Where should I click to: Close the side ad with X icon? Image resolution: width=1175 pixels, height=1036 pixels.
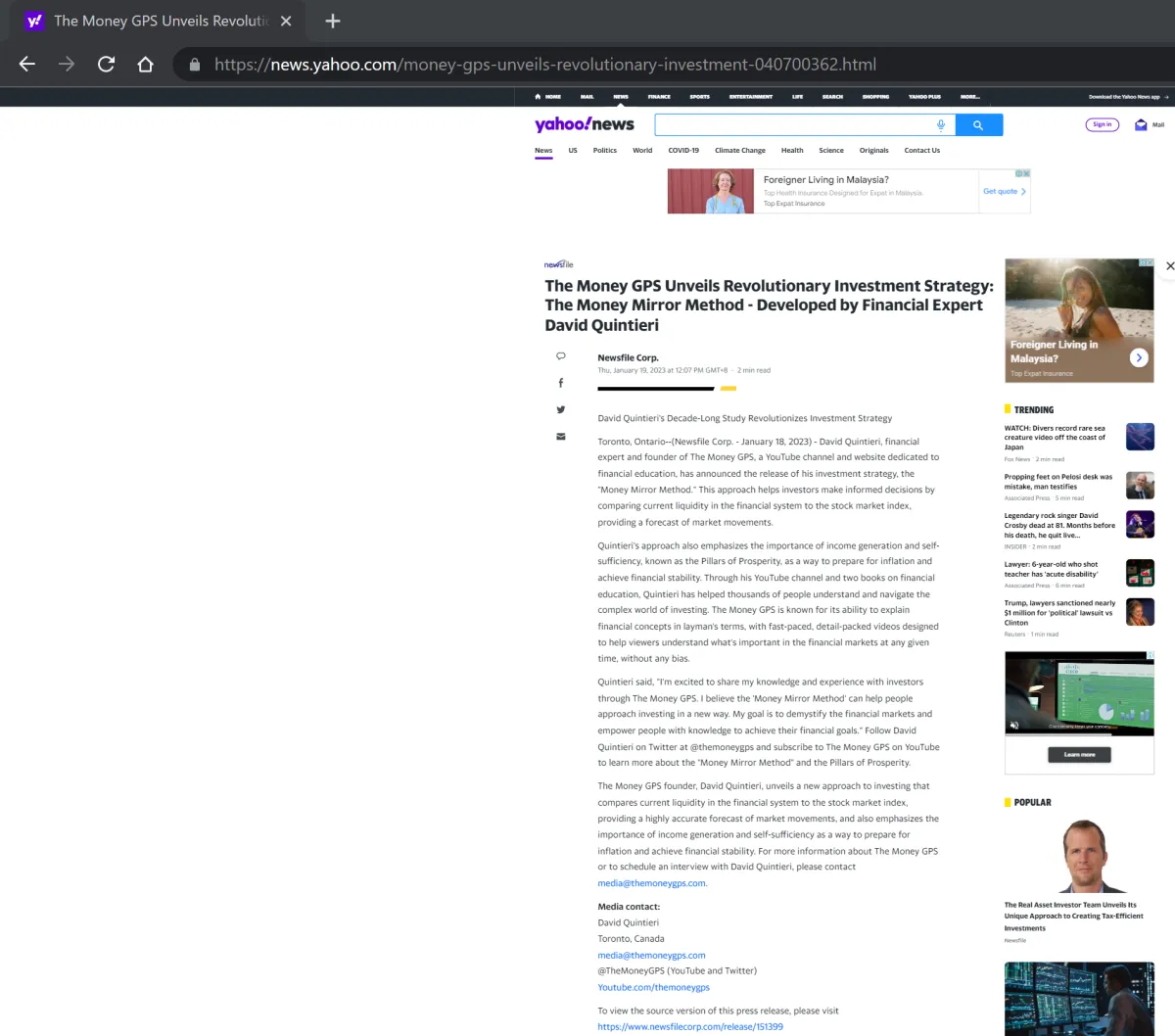click(1169, 265)
